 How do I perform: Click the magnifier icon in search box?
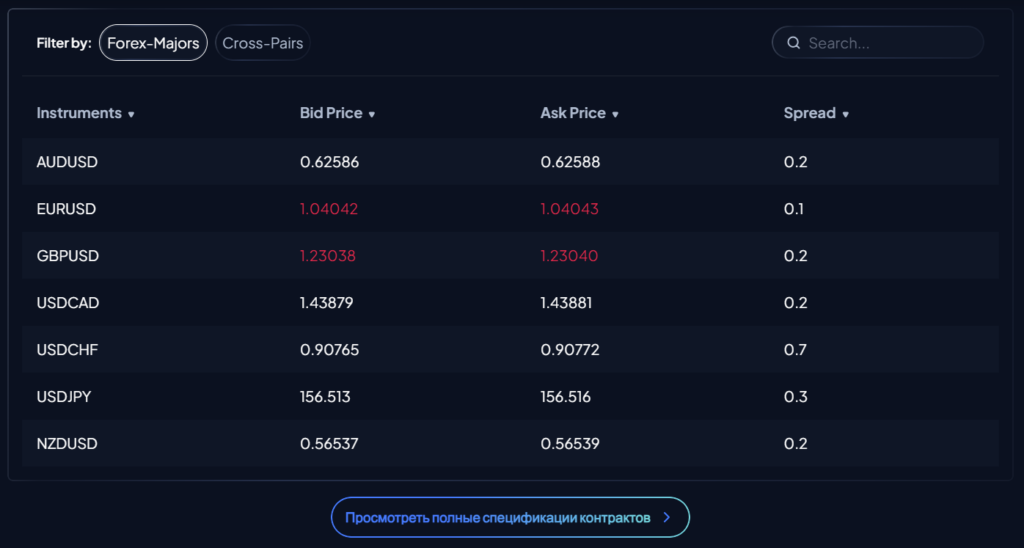click(794, 43)
